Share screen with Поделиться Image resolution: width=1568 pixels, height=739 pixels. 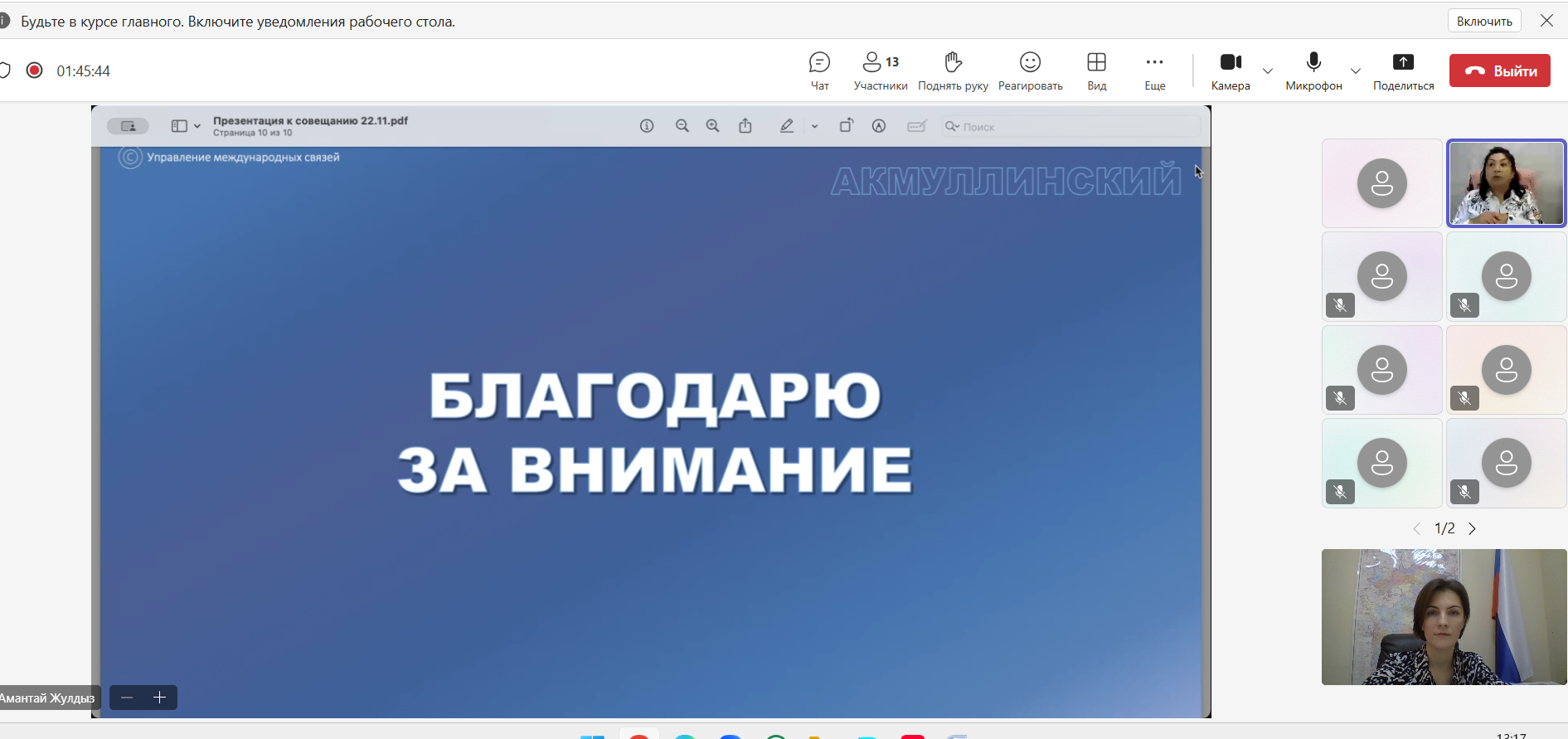click(1403, 71)
